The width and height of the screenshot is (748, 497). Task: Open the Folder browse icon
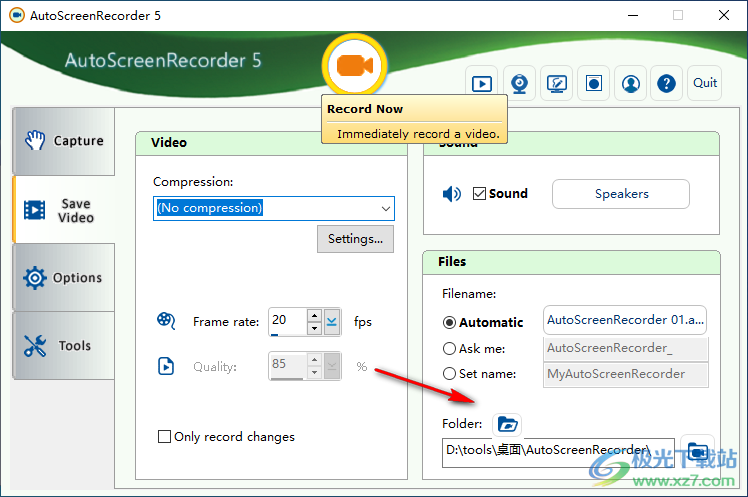point(507,424)
